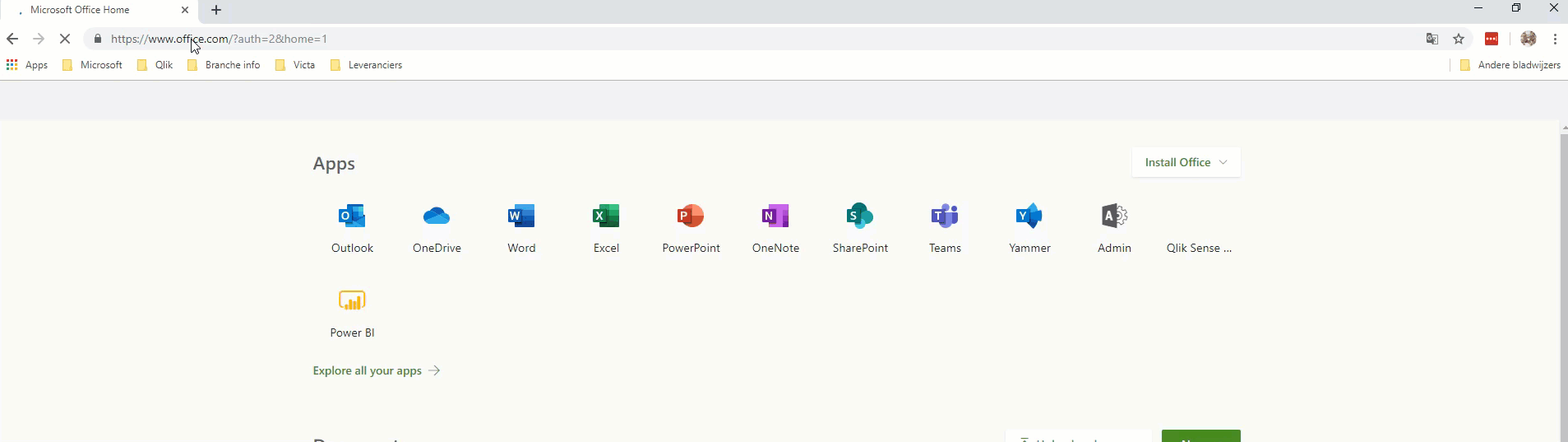This screenshot has width=1568, height=442.
Task: Open the Outlook app
Action: [x=352, y=227]
